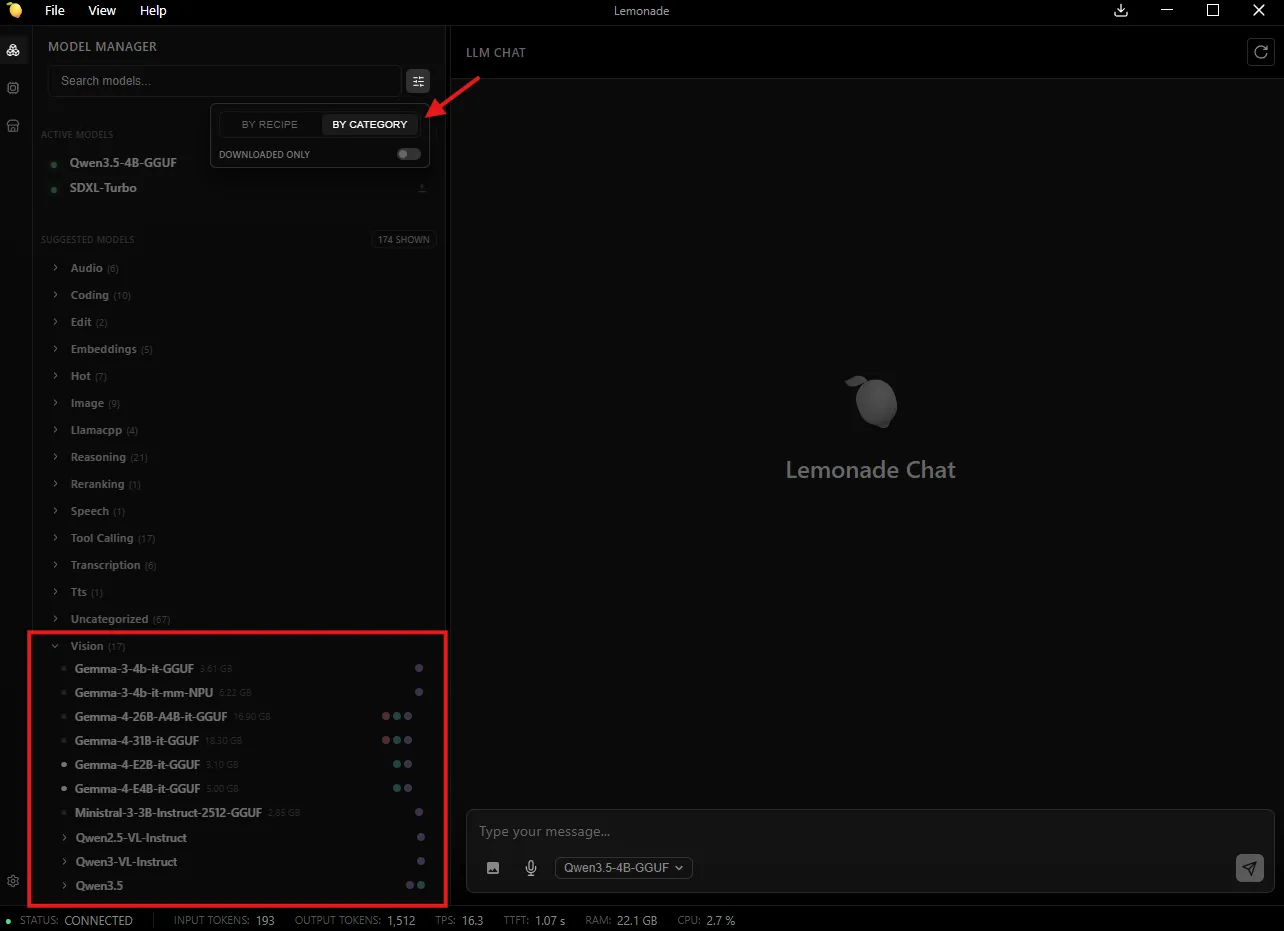Click the TTFT value 1.07 s
The width and height of the screenshot is (1284, 931).
point(549,921)
